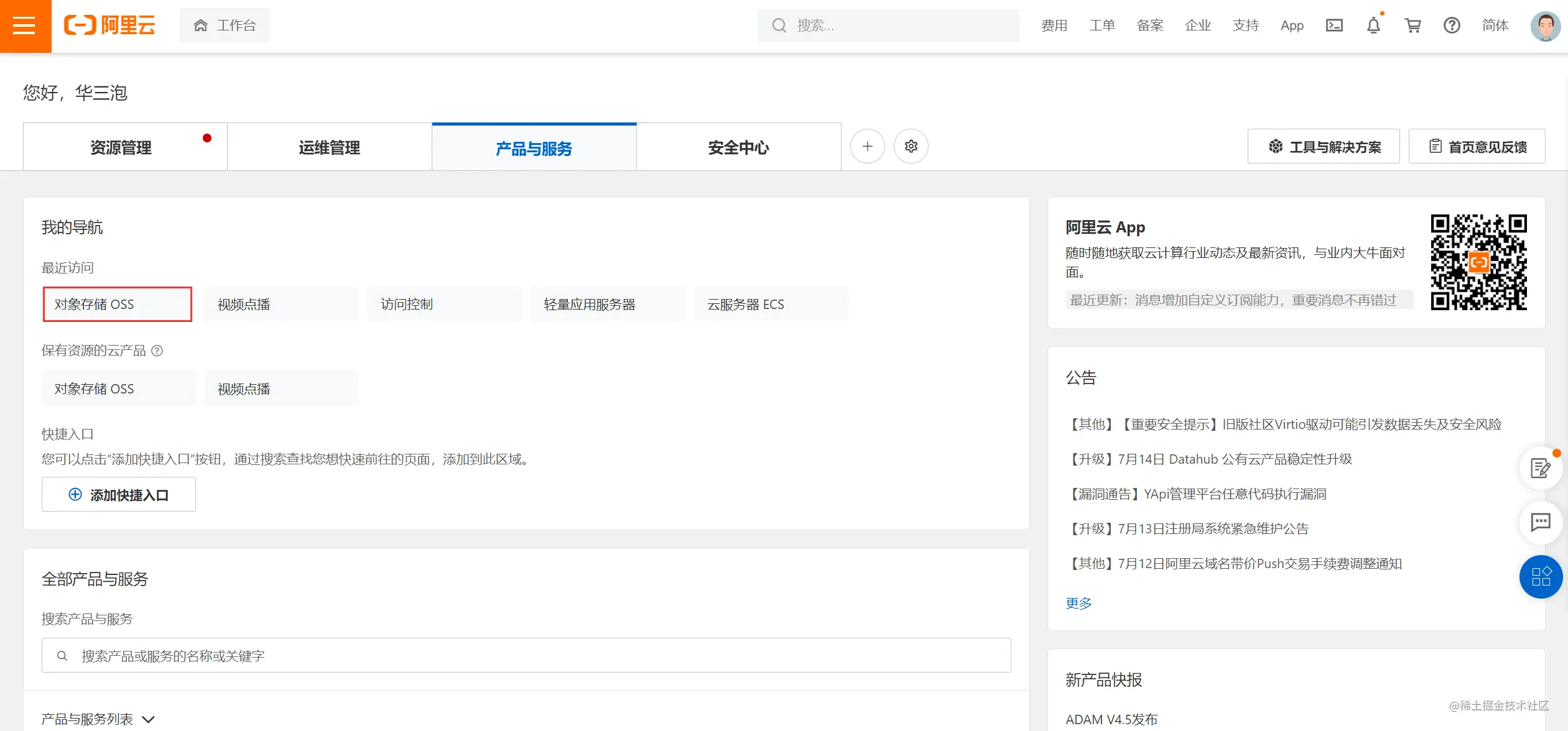Open the user avatar menu
1568x731 pixels.
(1545, 26)
